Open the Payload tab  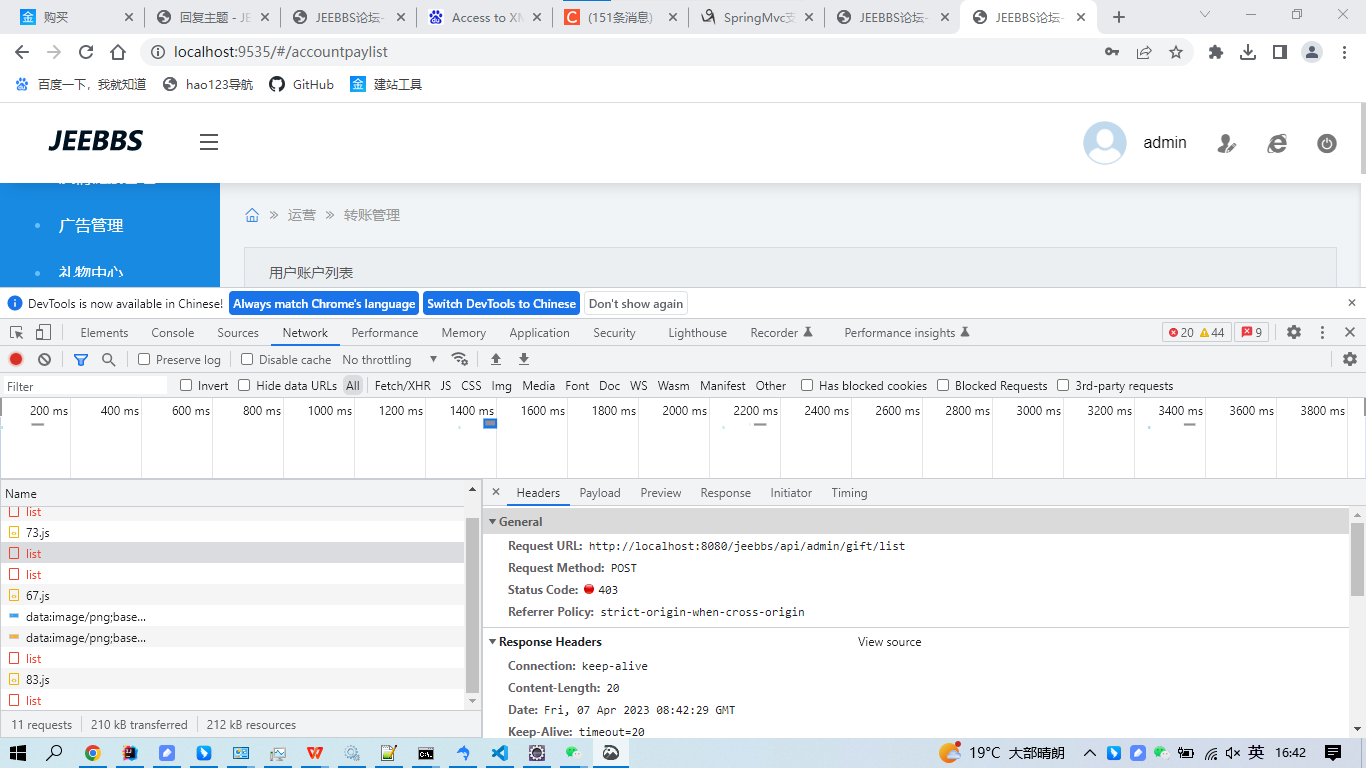pyautogui.click(x=600, y=493)
